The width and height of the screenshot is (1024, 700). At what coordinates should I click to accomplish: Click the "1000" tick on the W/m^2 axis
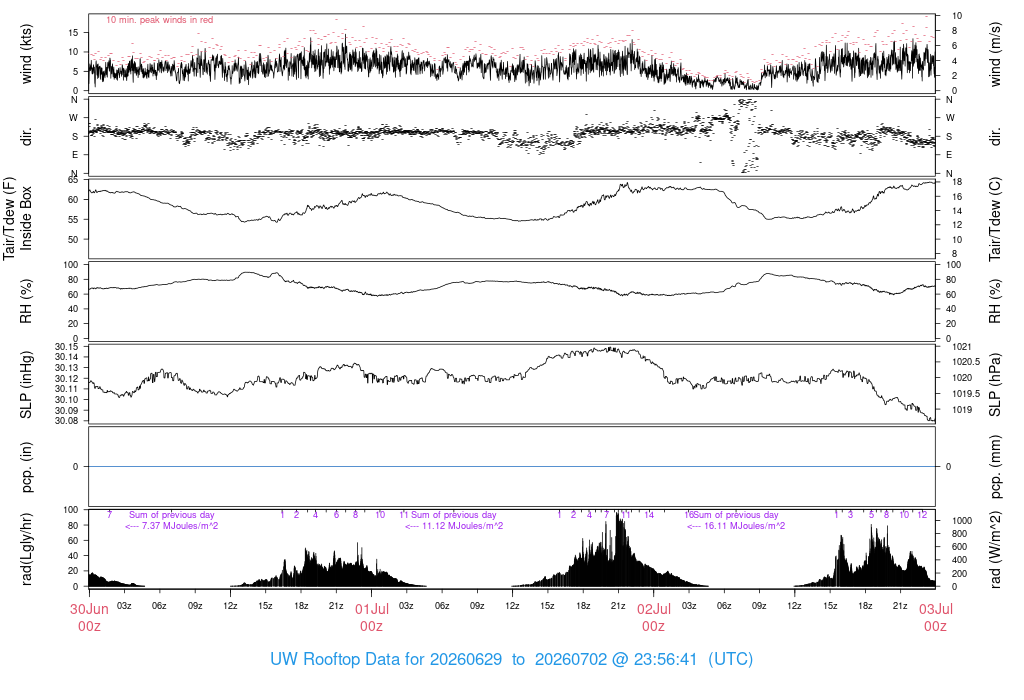pos(962,521)
